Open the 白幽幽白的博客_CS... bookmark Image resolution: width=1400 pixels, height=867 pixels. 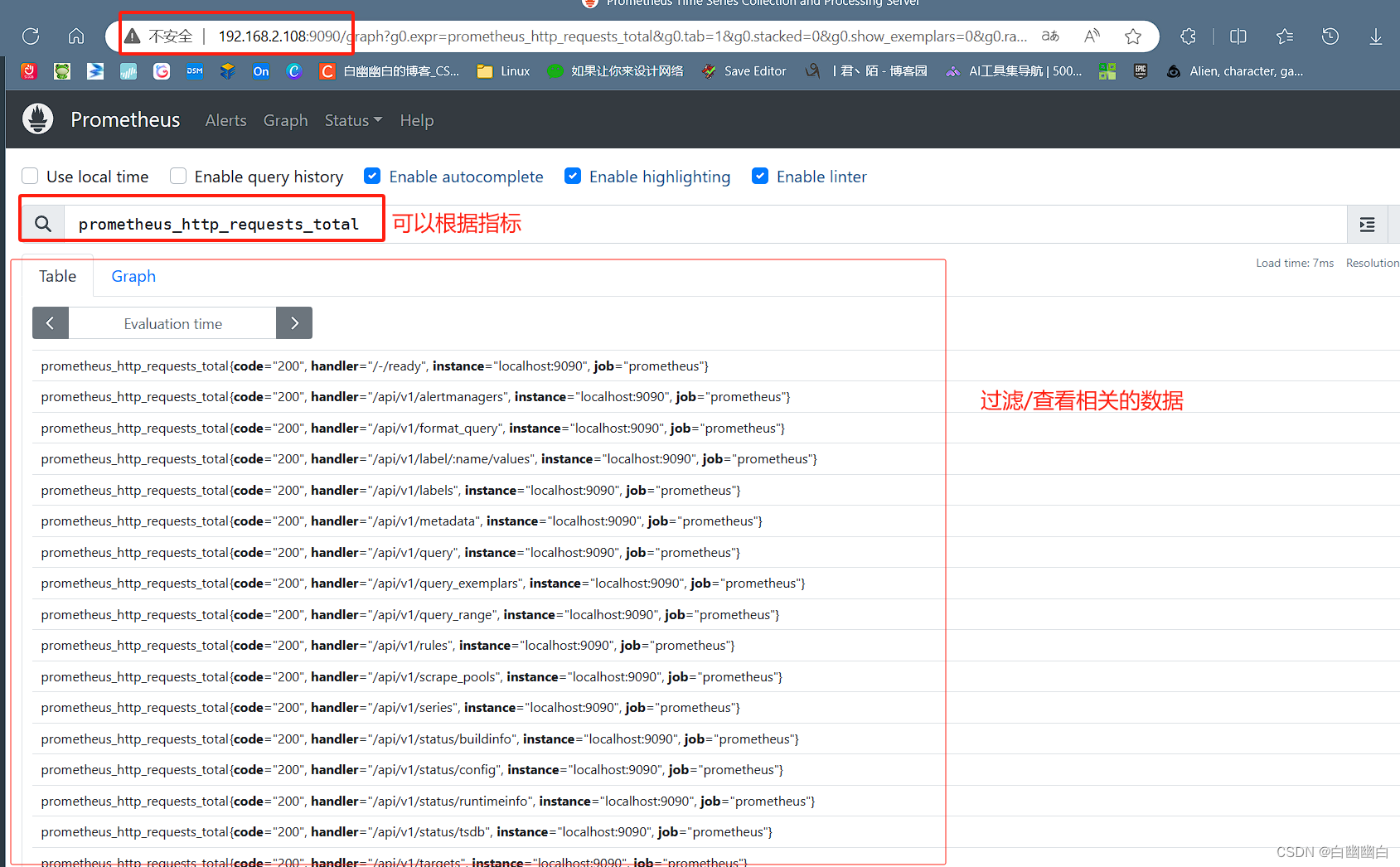point(390,71)
